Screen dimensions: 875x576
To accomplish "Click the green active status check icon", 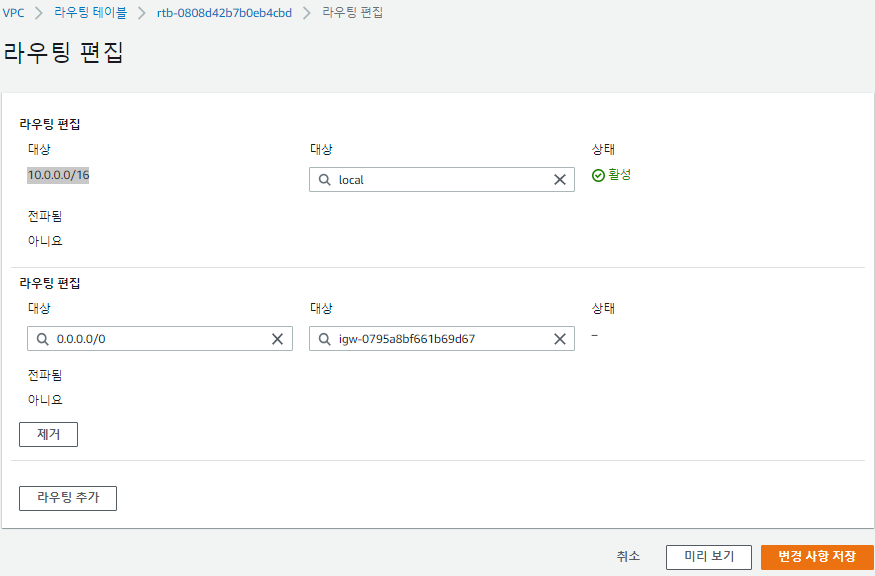I will (x=598, y=176).
